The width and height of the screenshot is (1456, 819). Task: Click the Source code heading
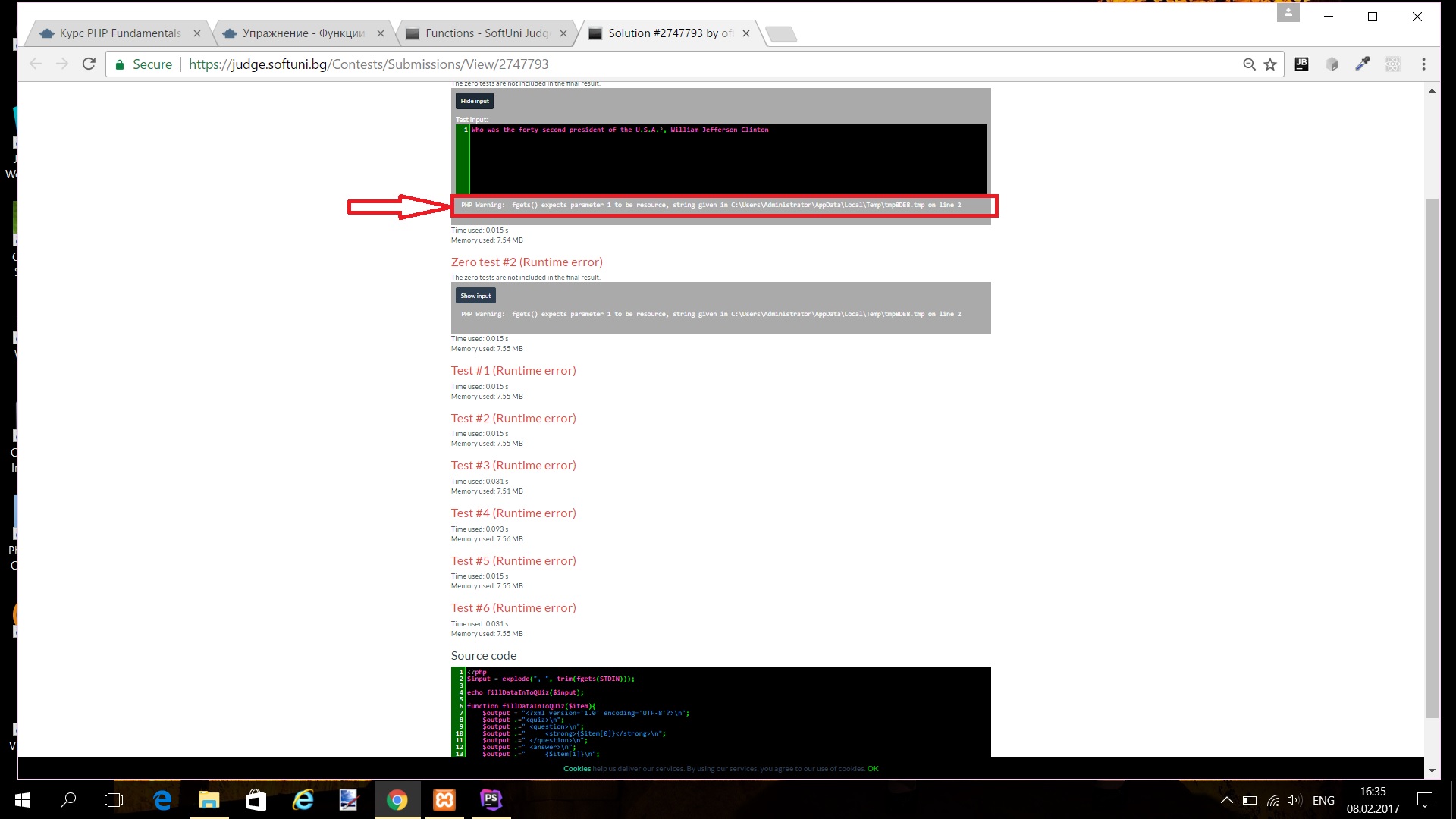pyautogui.click(x=484, y=656)
